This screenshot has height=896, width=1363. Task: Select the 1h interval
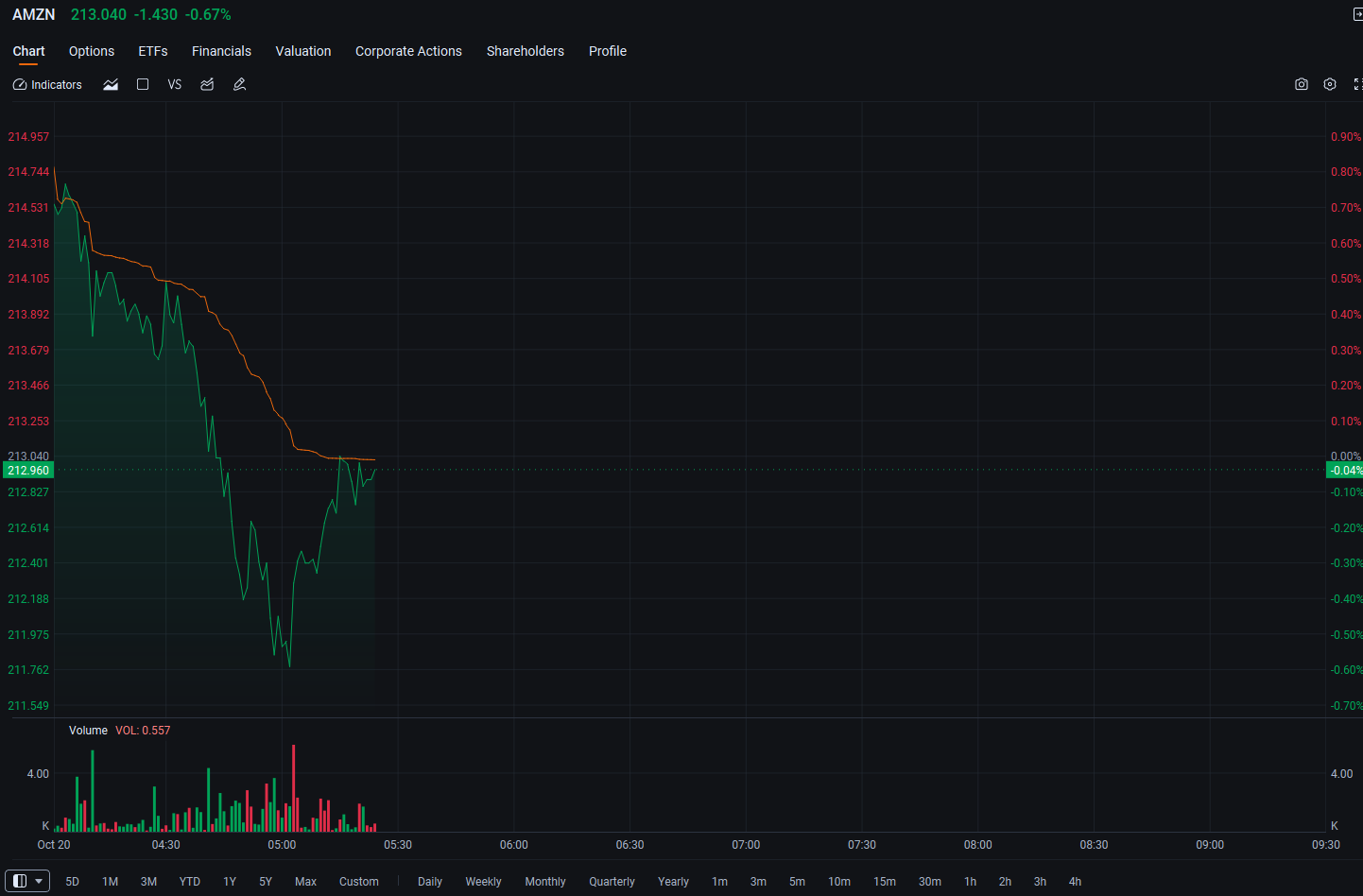pos(971,882)
